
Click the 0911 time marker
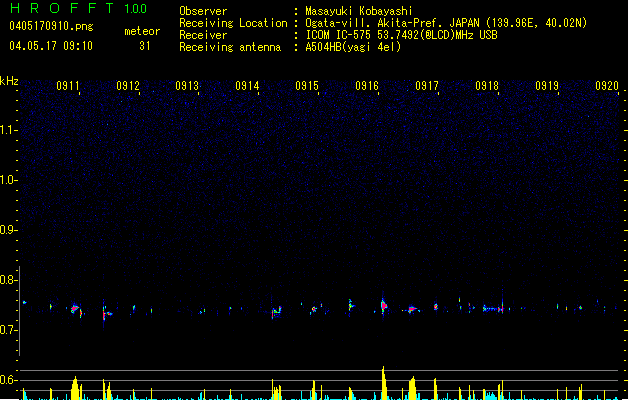pos(67,86)
